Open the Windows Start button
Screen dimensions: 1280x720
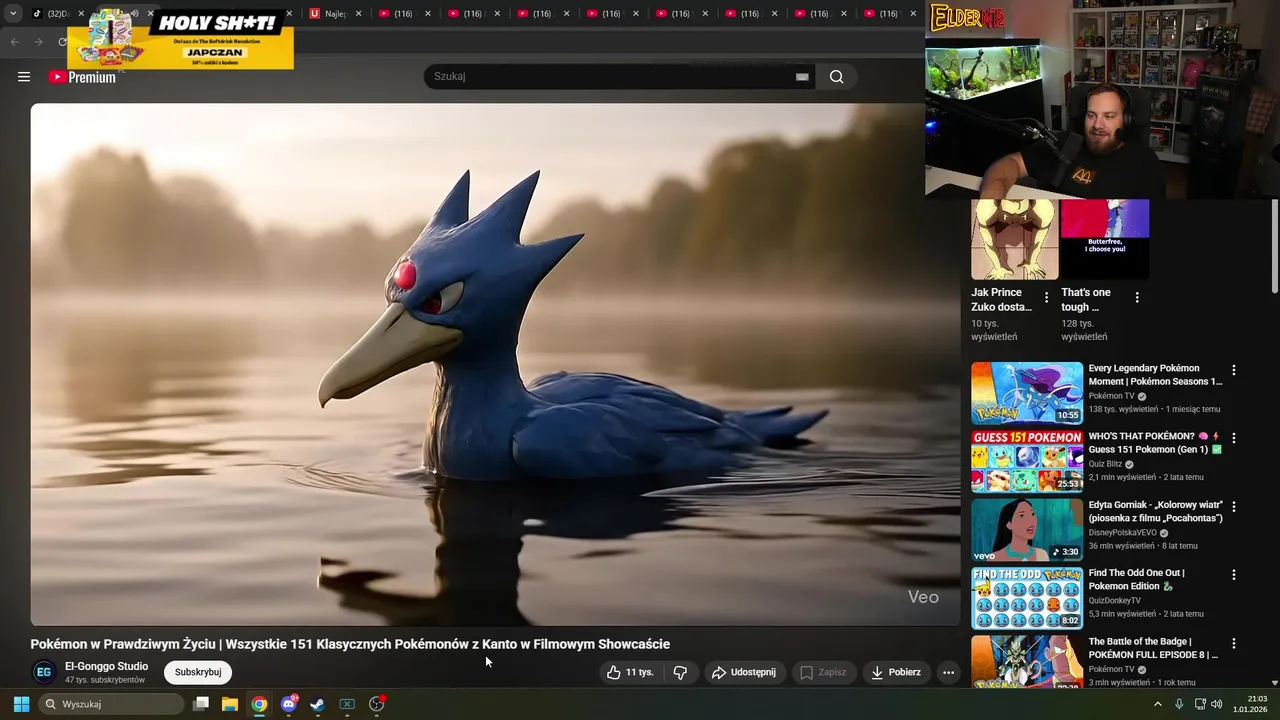click(x=21, y=704)
